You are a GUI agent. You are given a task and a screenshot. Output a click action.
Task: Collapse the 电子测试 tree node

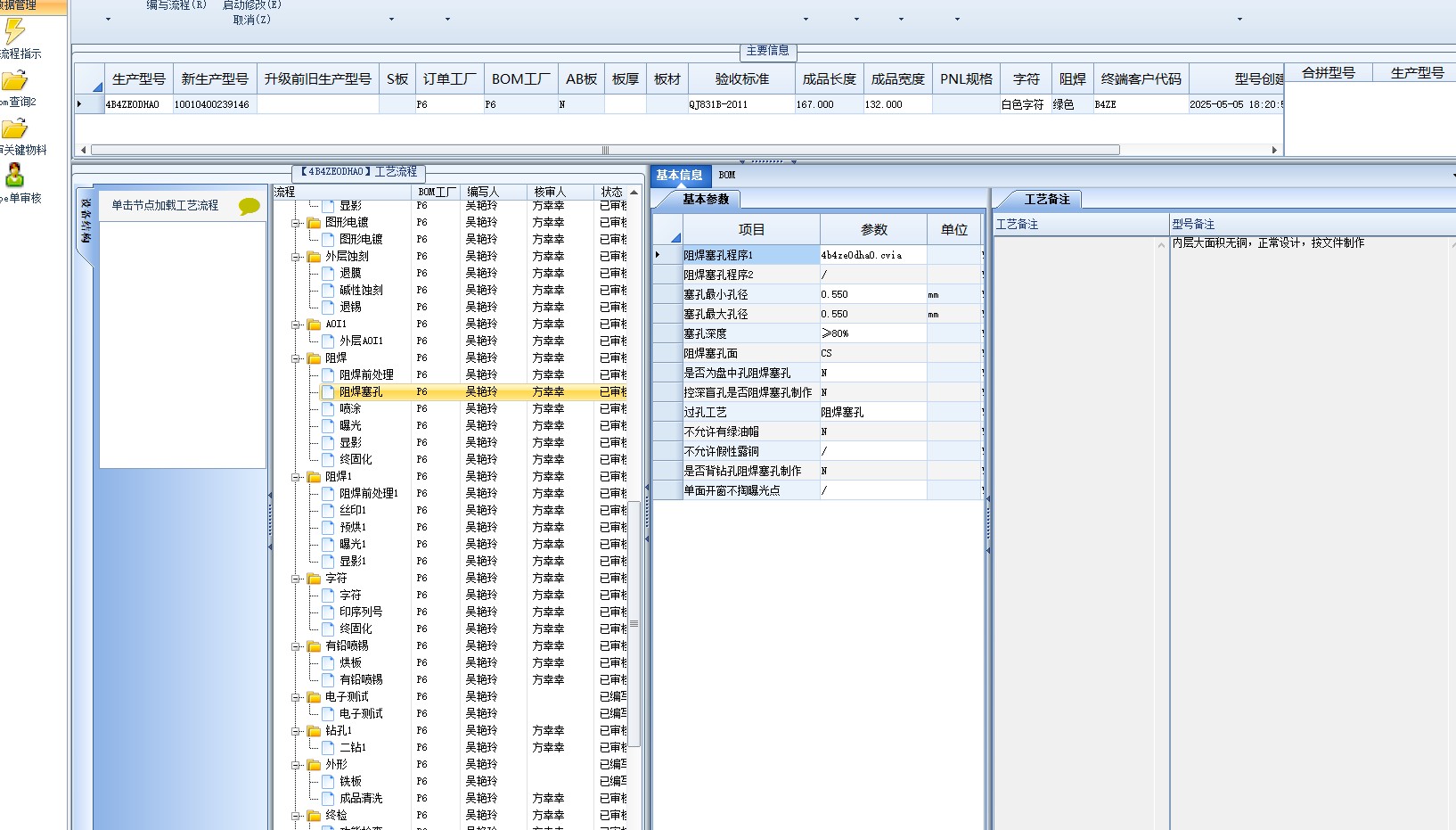(296, 697)
